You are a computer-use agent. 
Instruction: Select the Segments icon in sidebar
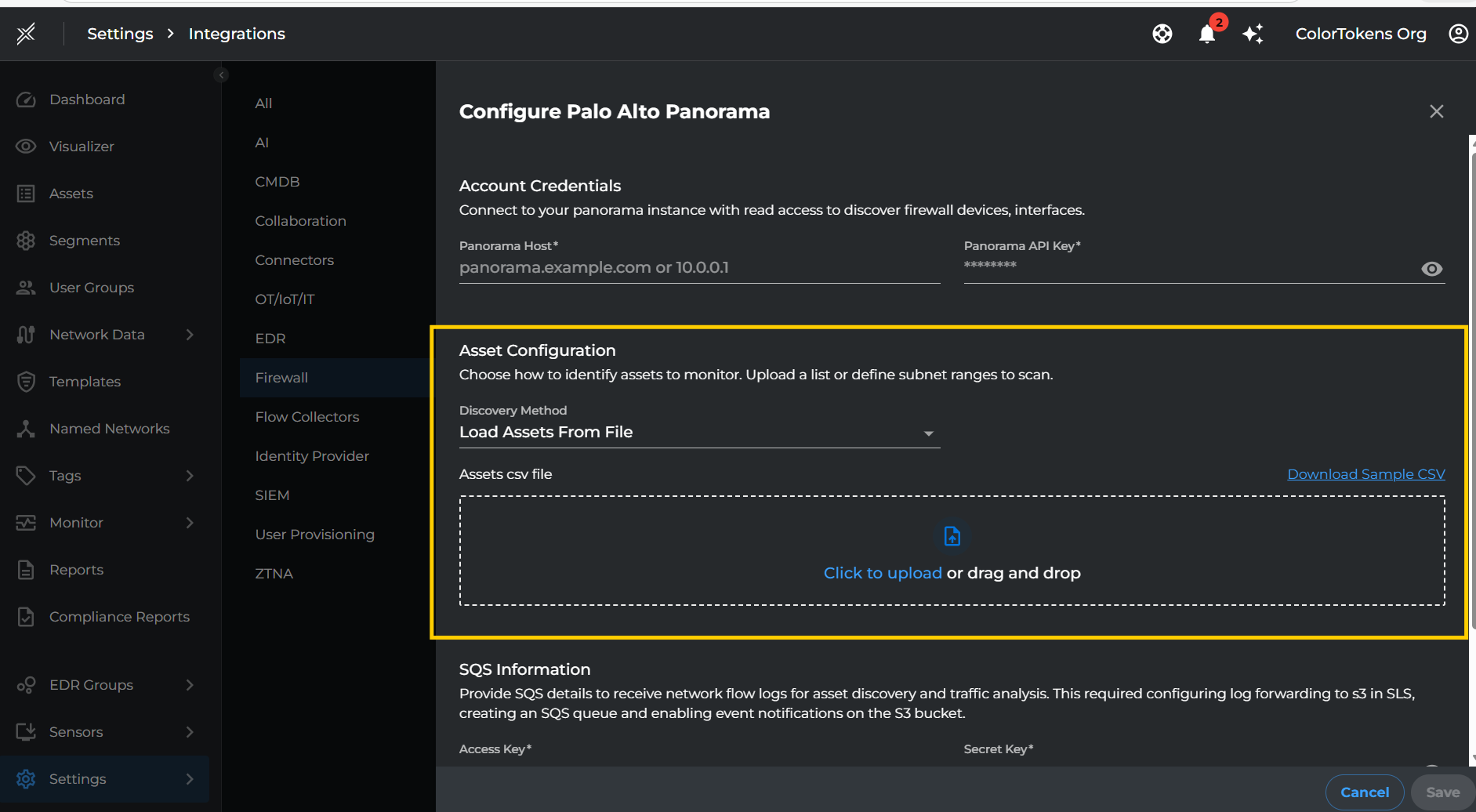coord(26,240)
